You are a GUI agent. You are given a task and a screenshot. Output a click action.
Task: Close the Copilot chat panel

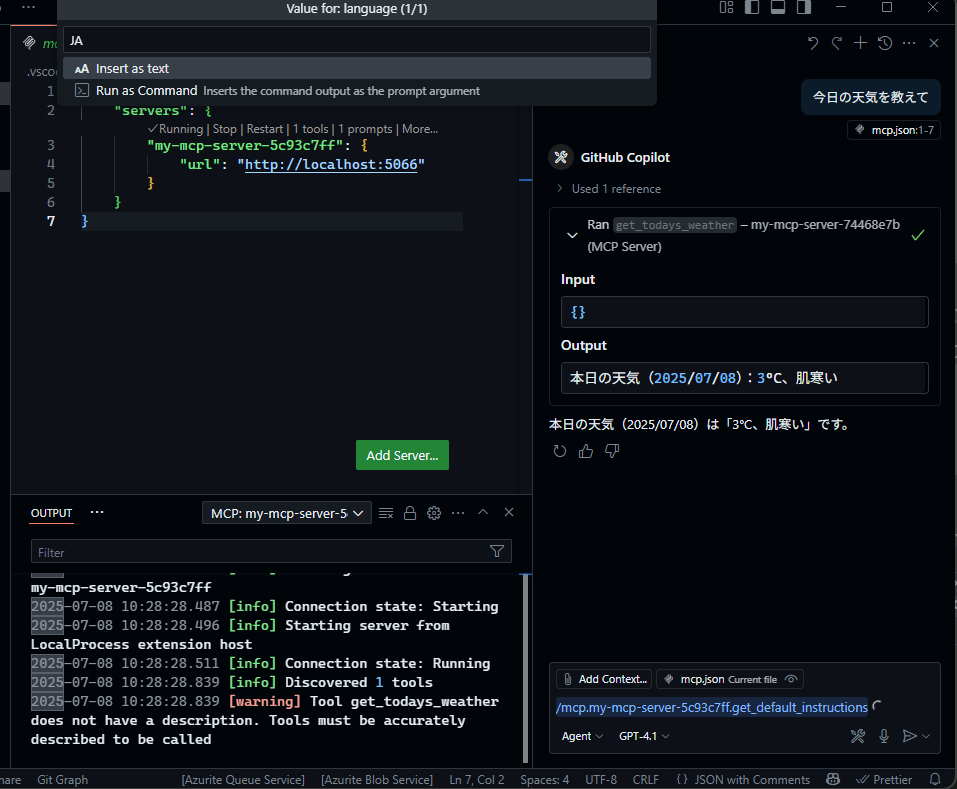point(934,43)
